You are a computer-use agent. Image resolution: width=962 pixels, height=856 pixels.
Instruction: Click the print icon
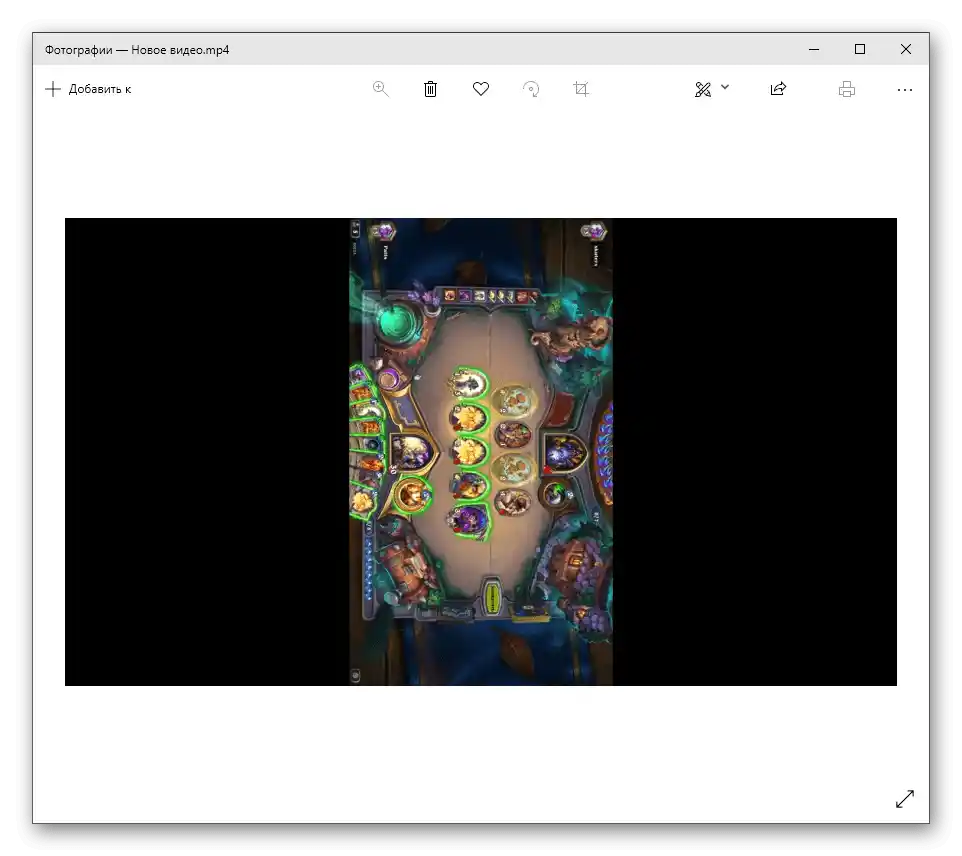[847, 90]
